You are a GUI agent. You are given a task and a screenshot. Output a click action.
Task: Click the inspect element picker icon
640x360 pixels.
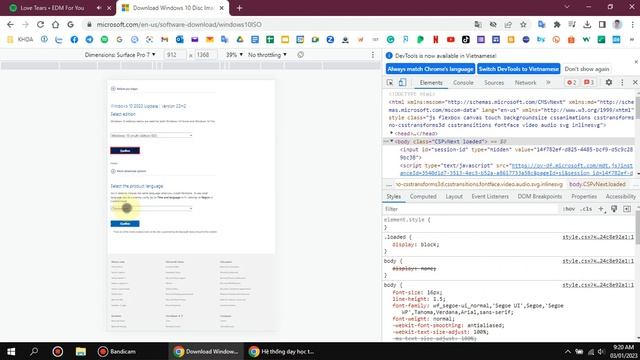point(390,82)
